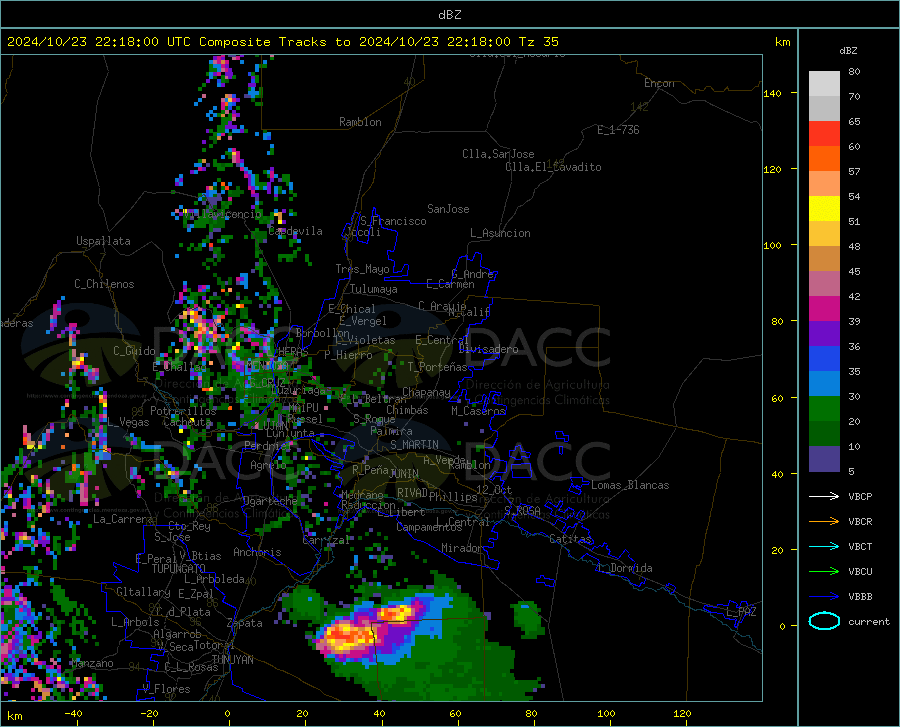Viewport: 900px width, 727px height.
Task: Click the Ugarteche place label
Action: 270,500
